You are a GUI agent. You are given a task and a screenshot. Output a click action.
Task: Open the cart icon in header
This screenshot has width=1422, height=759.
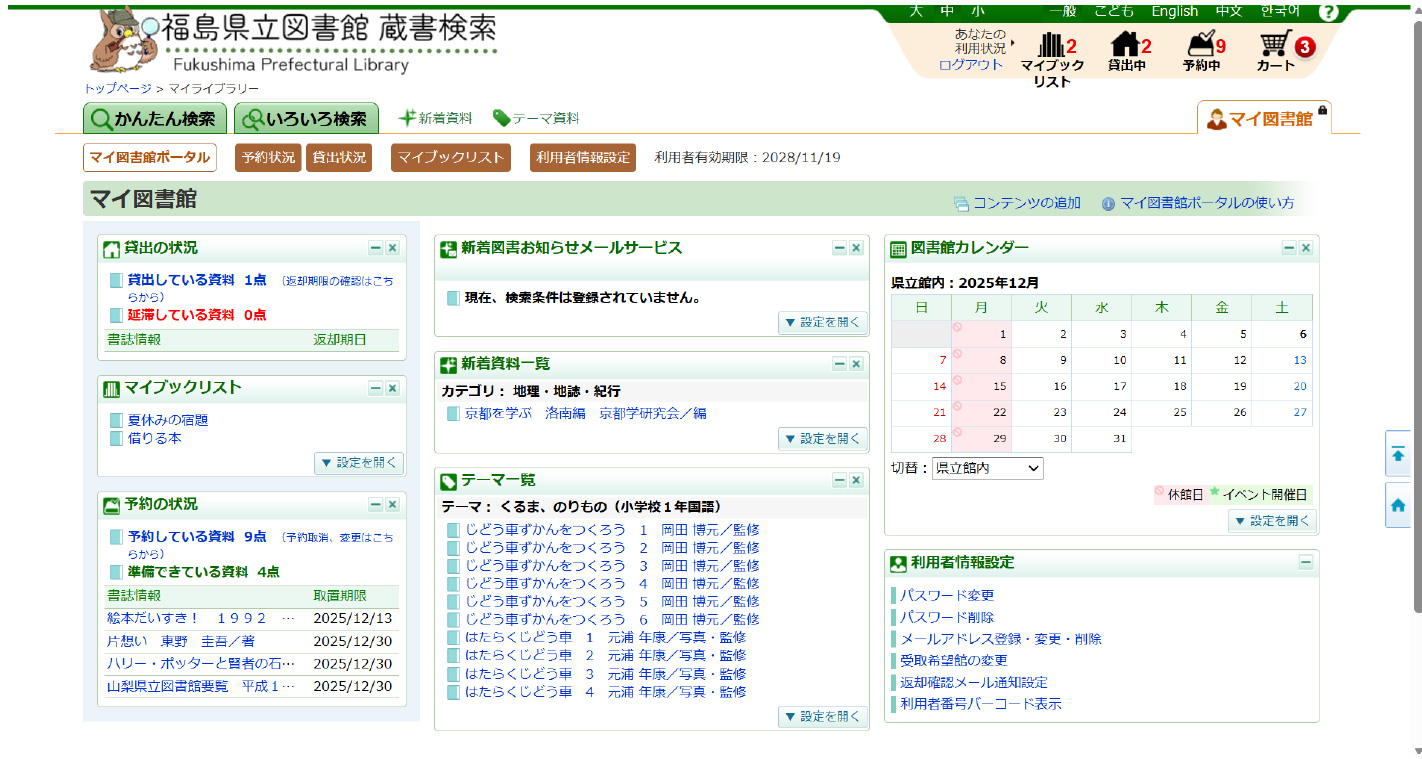click(1273, 45)
